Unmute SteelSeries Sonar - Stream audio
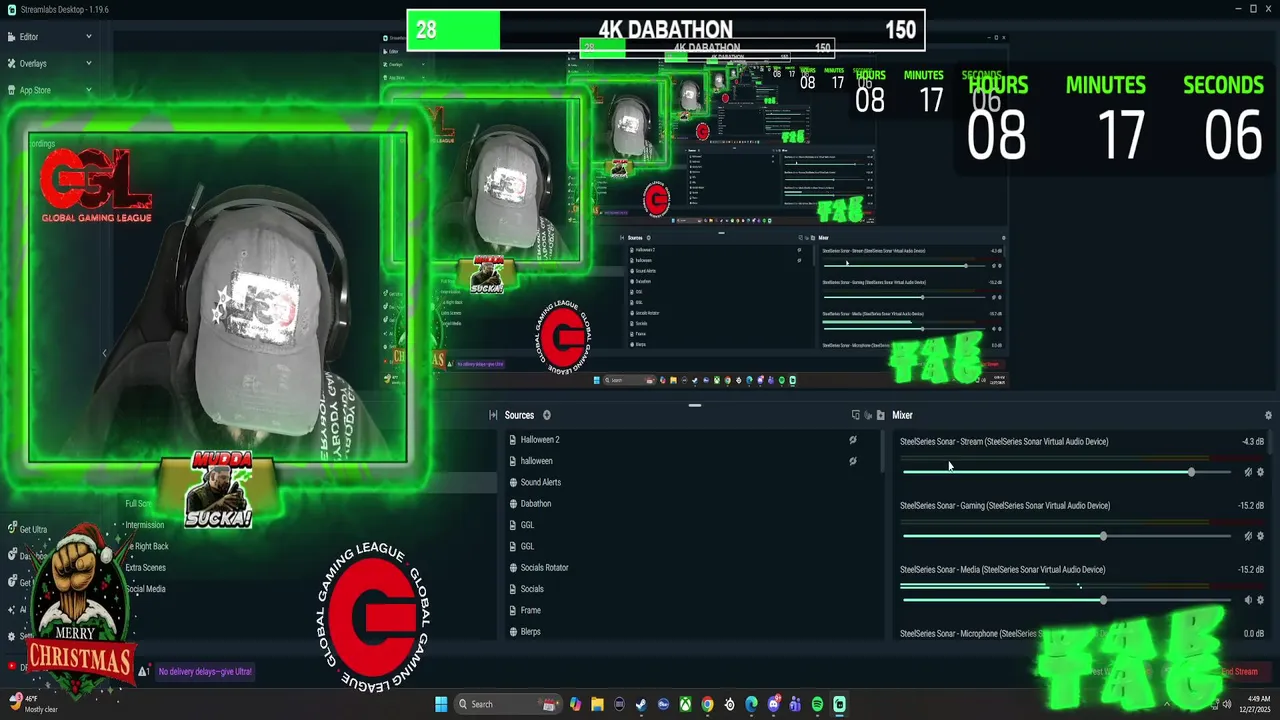This screenshot has width=1280, height=720. click(1248, 472)
